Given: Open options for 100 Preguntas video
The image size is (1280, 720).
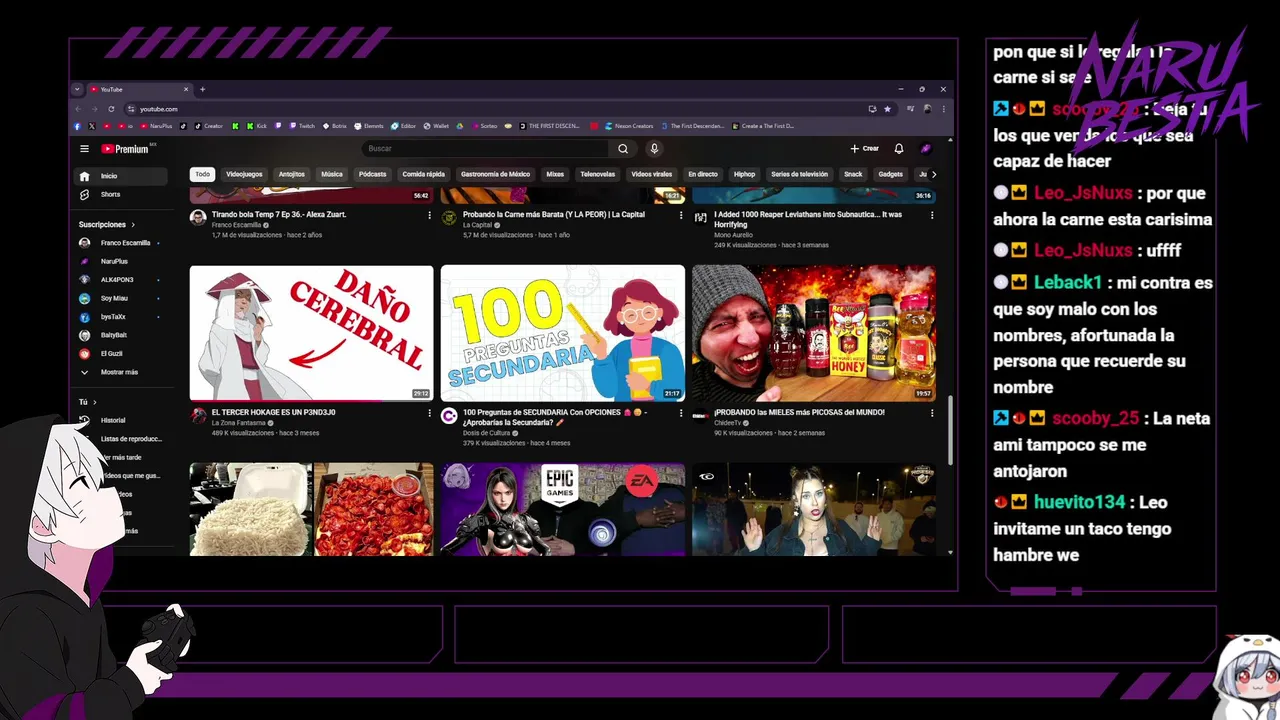Looking at the screenshot, I should pos(681,412).
